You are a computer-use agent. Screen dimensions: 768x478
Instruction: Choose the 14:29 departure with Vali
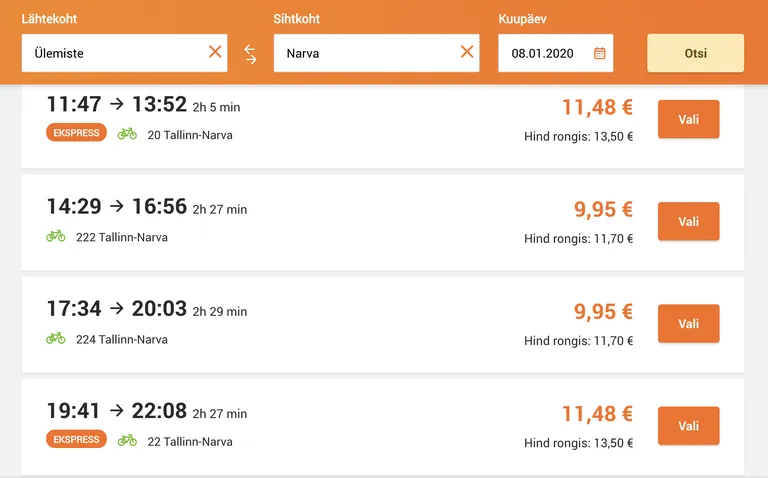pos(689,221)
